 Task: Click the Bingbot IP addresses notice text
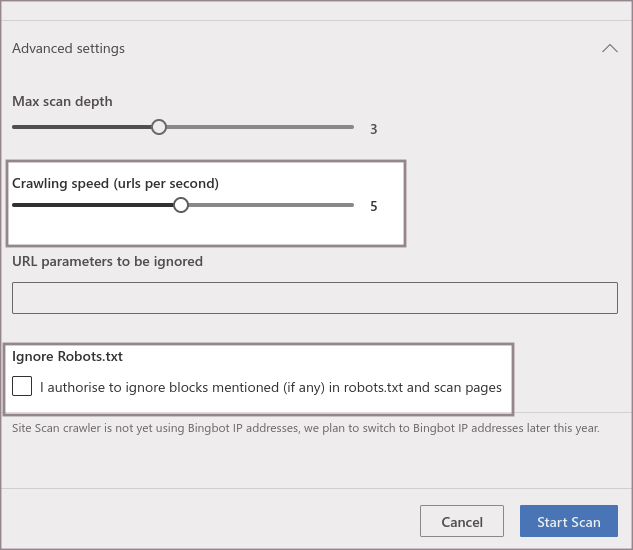(x=305, y=428)
